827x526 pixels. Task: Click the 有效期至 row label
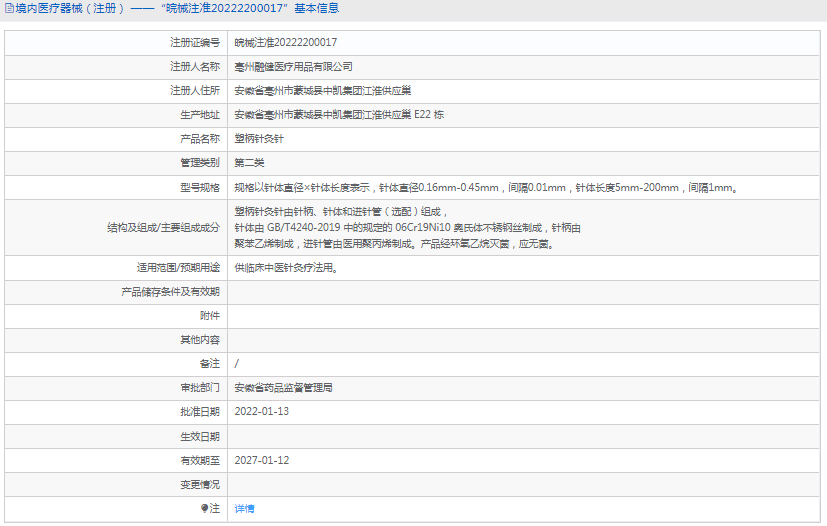coord(200,461)
